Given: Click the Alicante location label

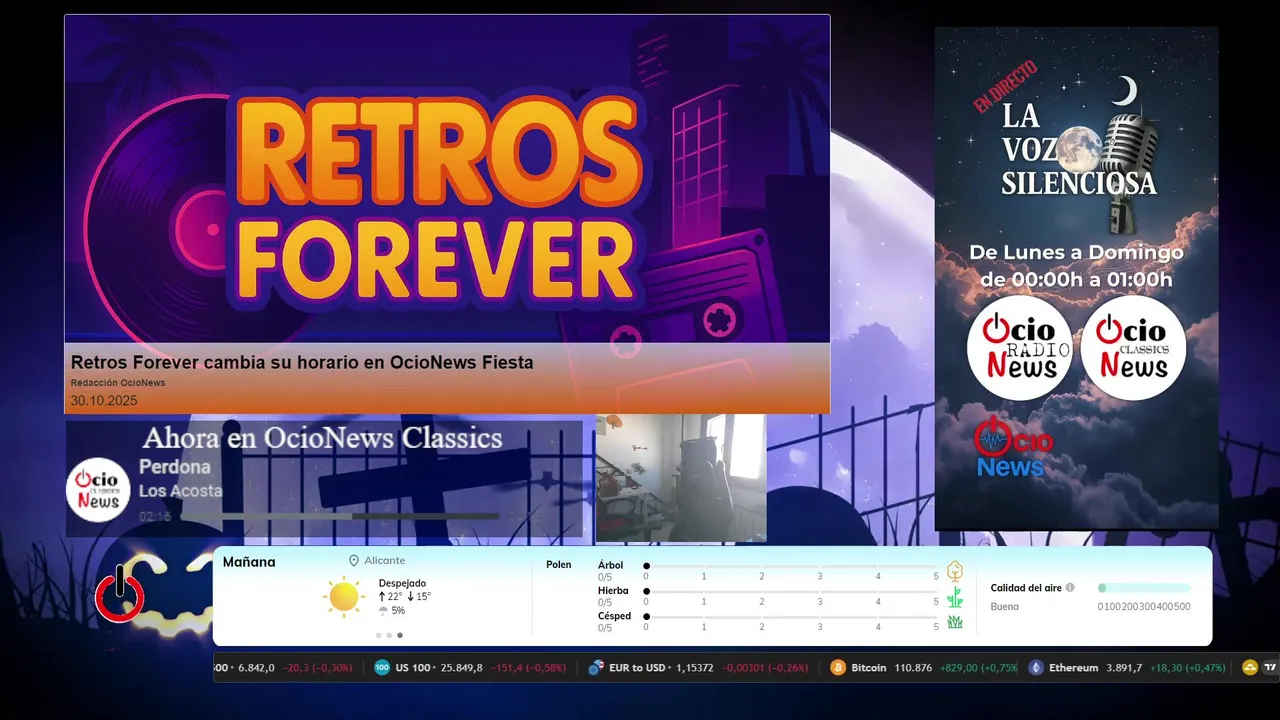Looking at the screenshot, I should pos(385,561).
